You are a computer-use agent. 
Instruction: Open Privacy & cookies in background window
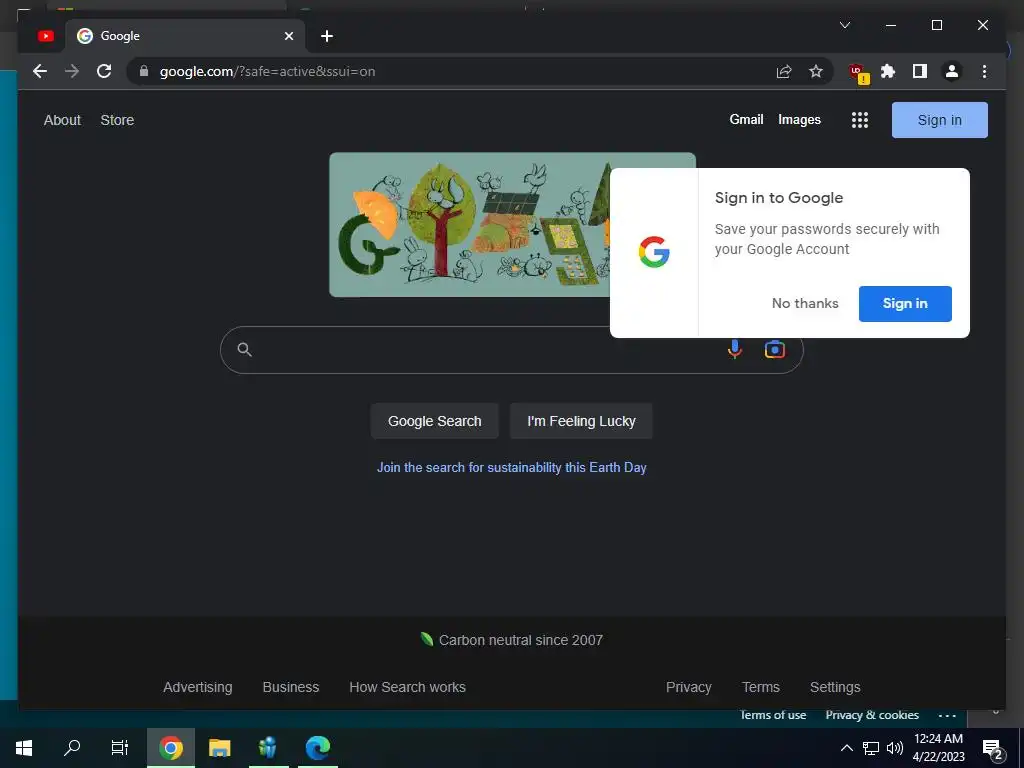point(872,716)
